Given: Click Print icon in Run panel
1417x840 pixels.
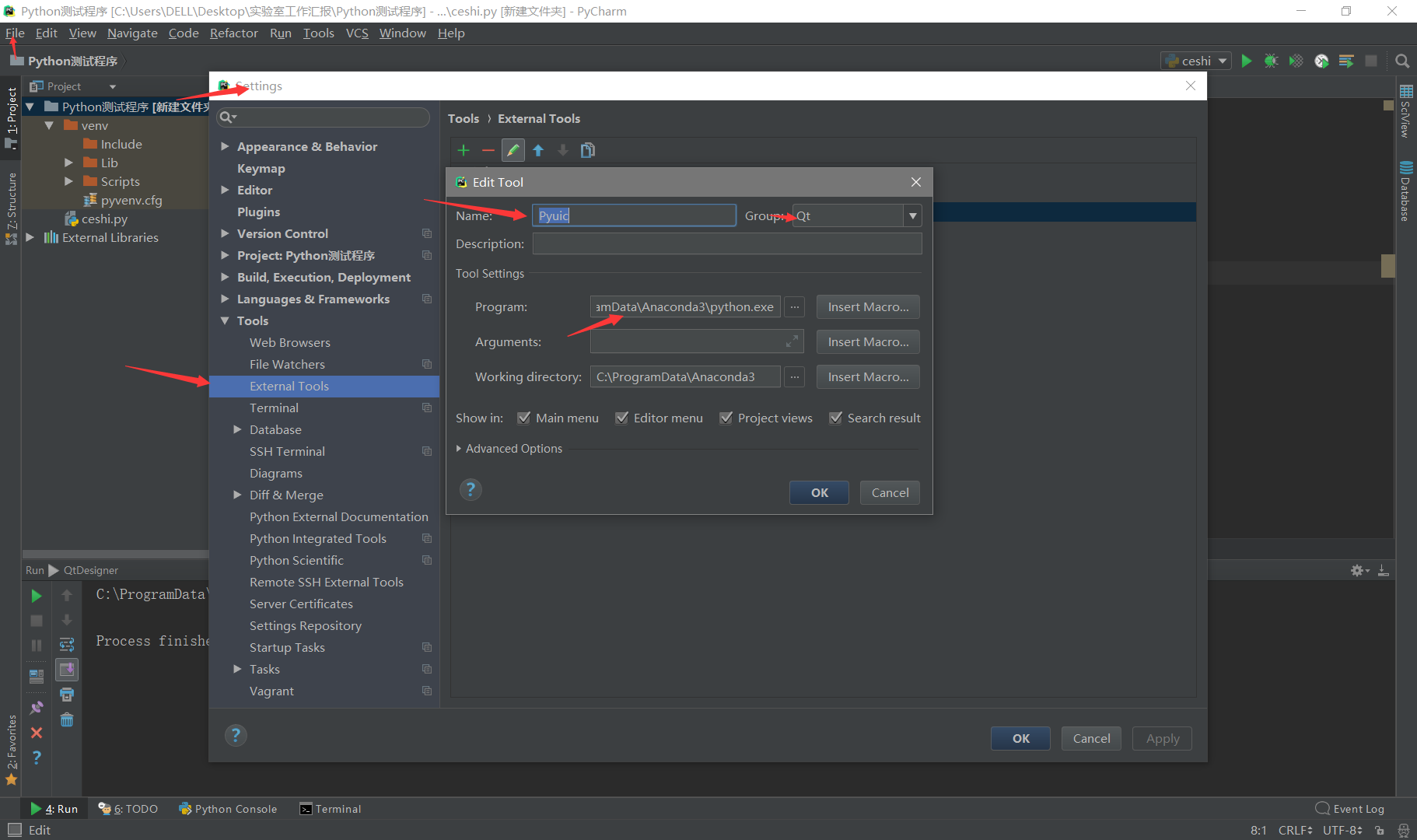Looking at the screenshot, I should pos(67,695).
